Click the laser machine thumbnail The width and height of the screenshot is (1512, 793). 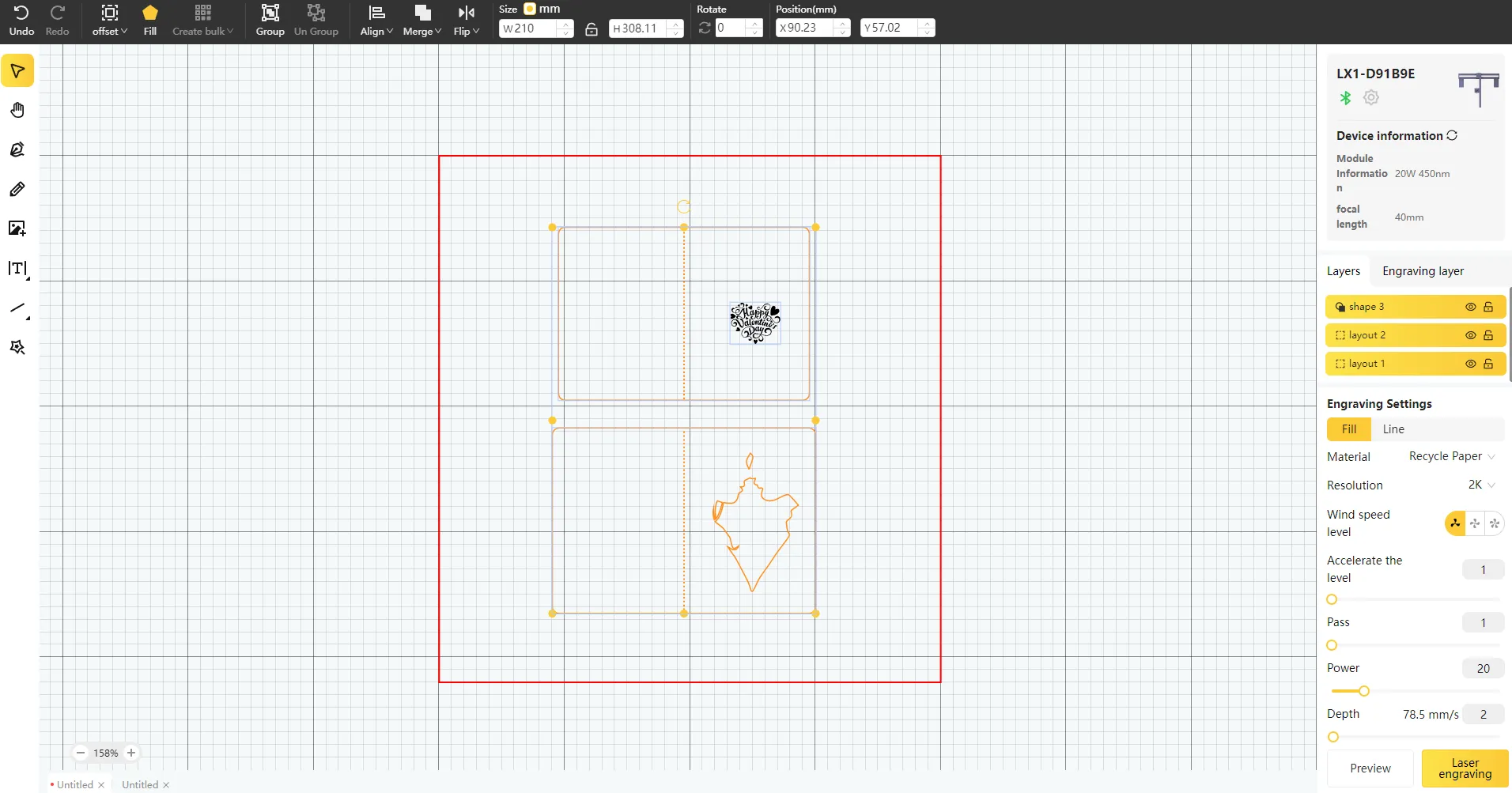(x=1478, y=89)
